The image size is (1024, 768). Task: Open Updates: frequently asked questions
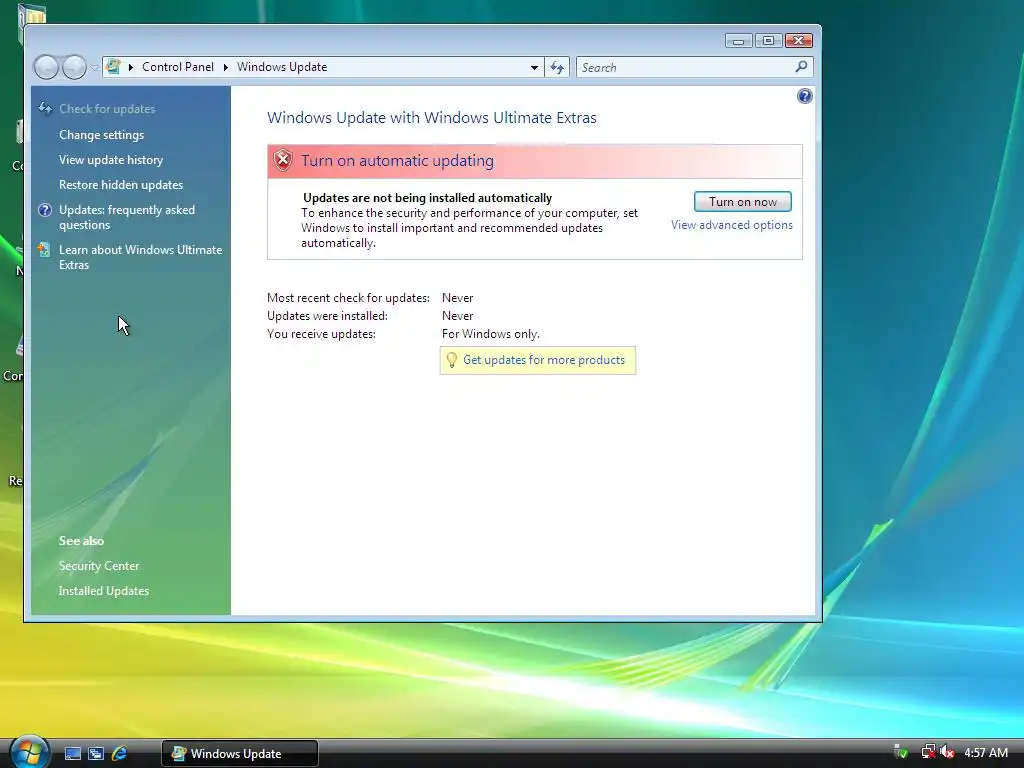(127, 217)
